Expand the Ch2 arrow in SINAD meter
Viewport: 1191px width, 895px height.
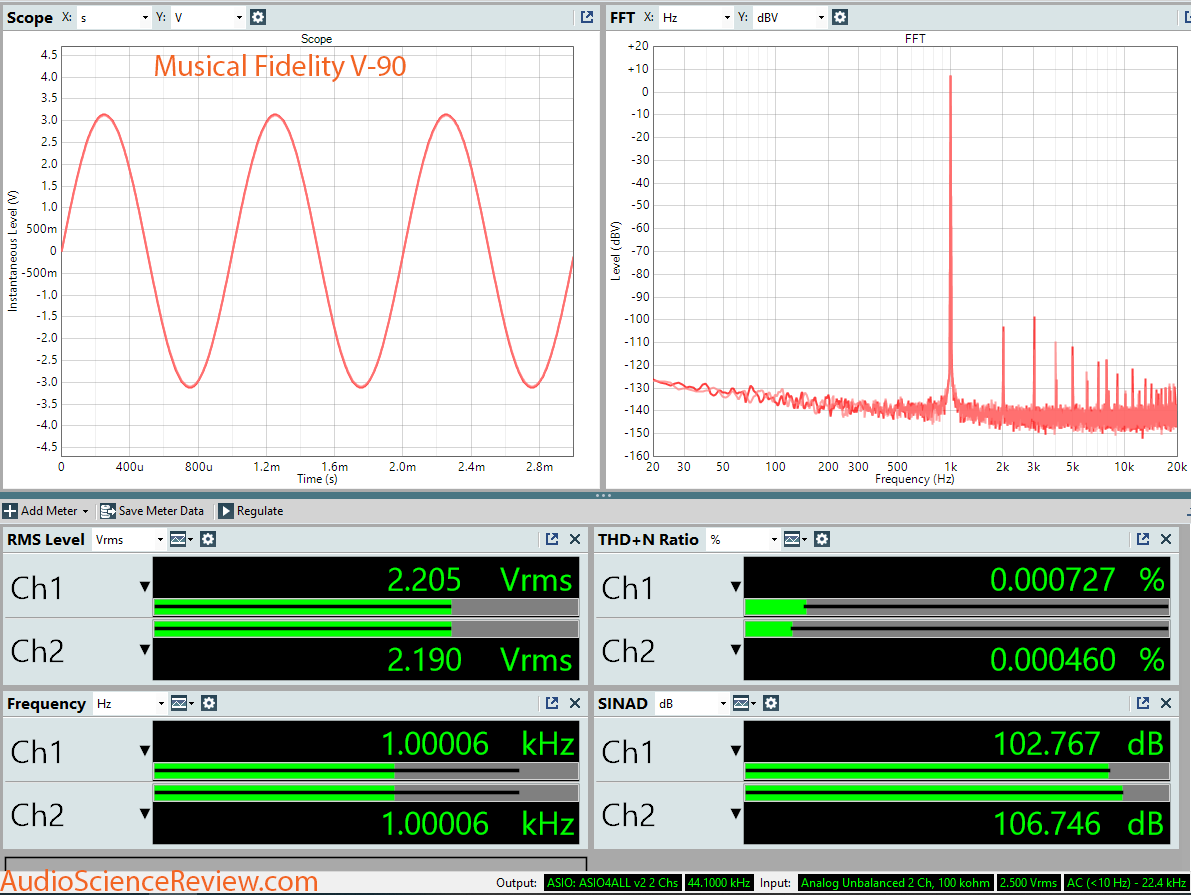(735, 814)
